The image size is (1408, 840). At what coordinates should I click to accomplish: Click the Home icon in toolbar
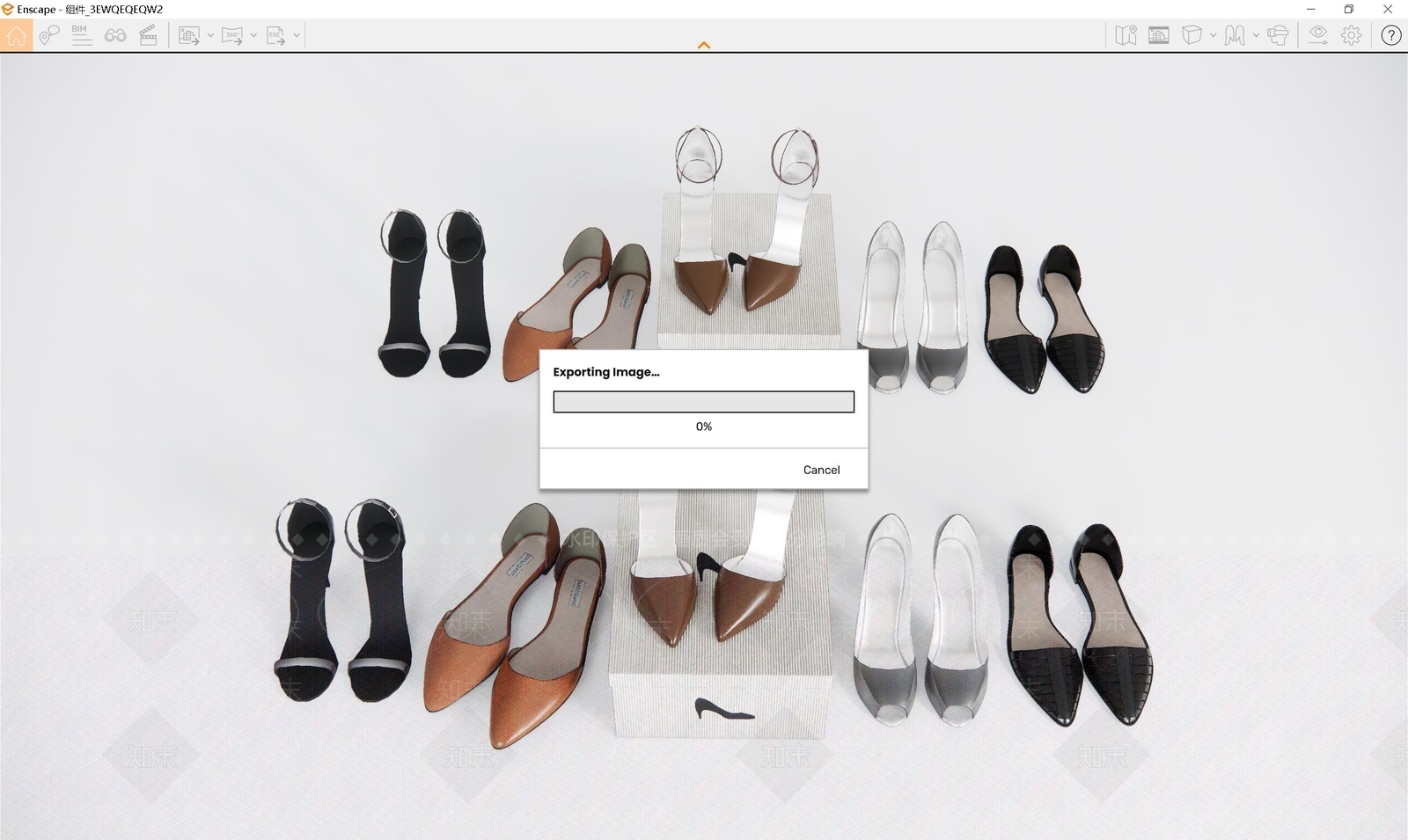click(x=17, y=36)
